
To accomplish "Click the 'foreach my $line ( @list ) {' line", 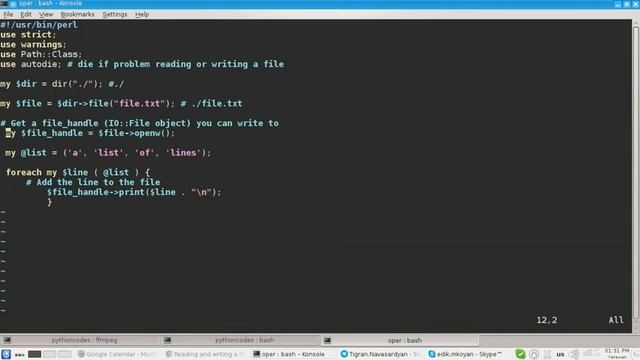I will (78, 172).
